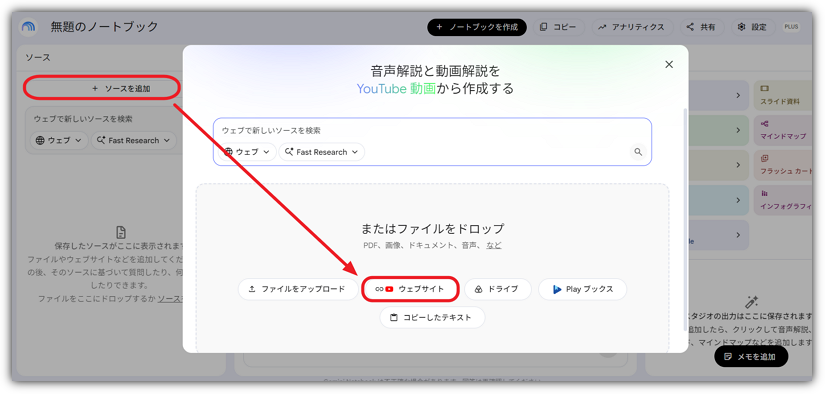The height and width of the screenshot is (394, 825).
Task: Click the スライド資料 card icon
Action: pos(764,88)
